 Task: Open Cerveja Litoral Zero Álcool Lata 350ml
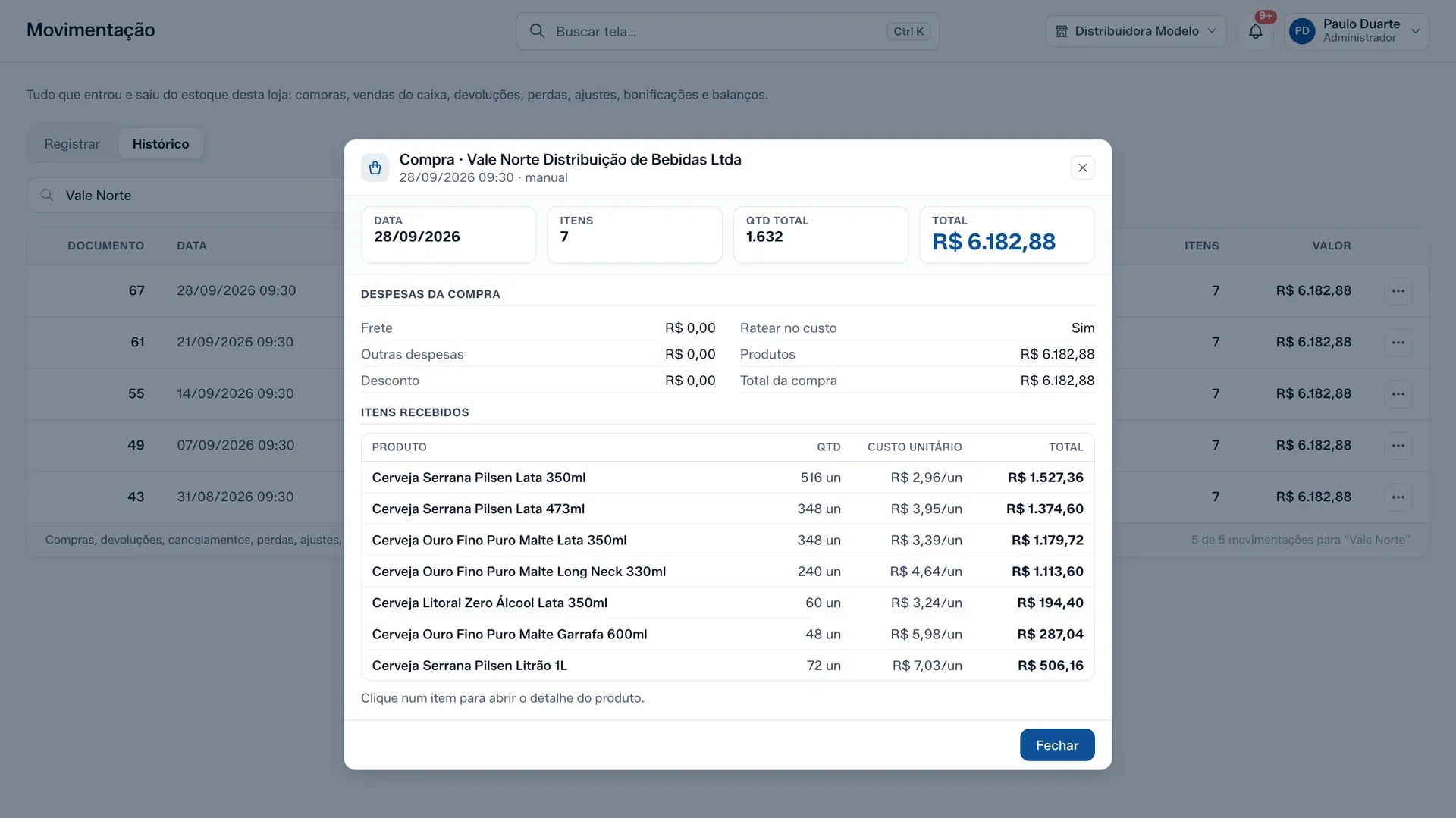coord(727,603)
